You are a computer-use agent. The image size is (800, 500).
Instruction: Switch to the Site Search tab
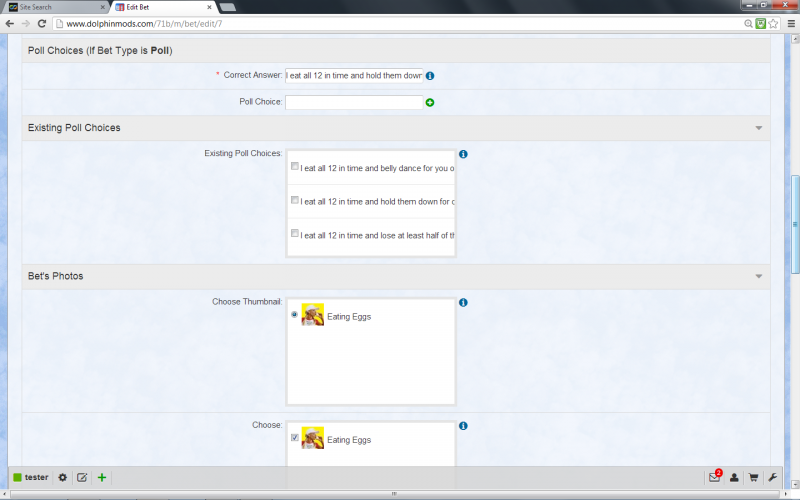click(x=55, y=7)
